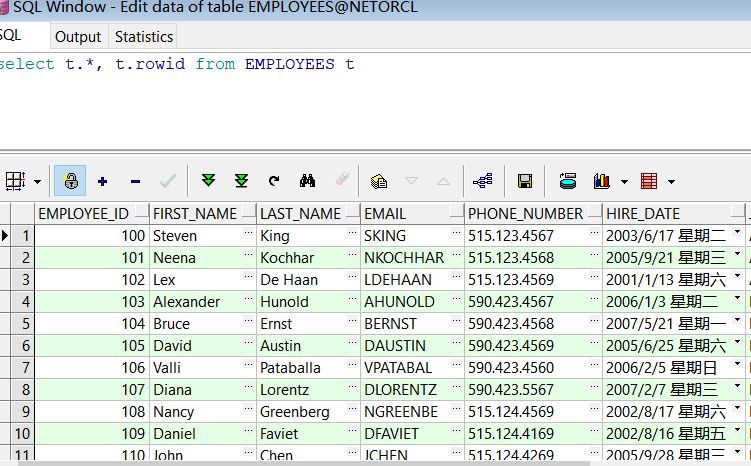Image resolution: width=751 pixels, height=466 pixels.
Task: Open date dropdown for 2007/5/21 row
Action: pos(738,320)
